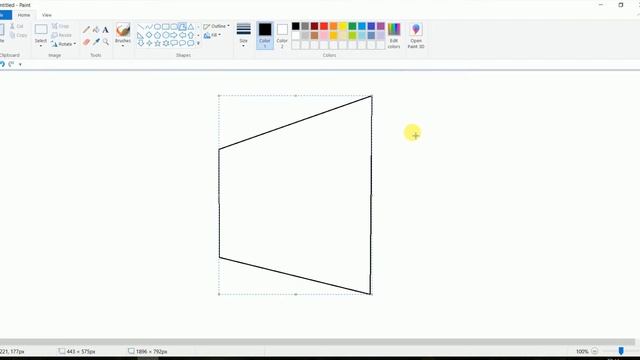Screen dimensions: 640x360
Task: Click the zoom slider handle
Action: (x=621, y=351)
